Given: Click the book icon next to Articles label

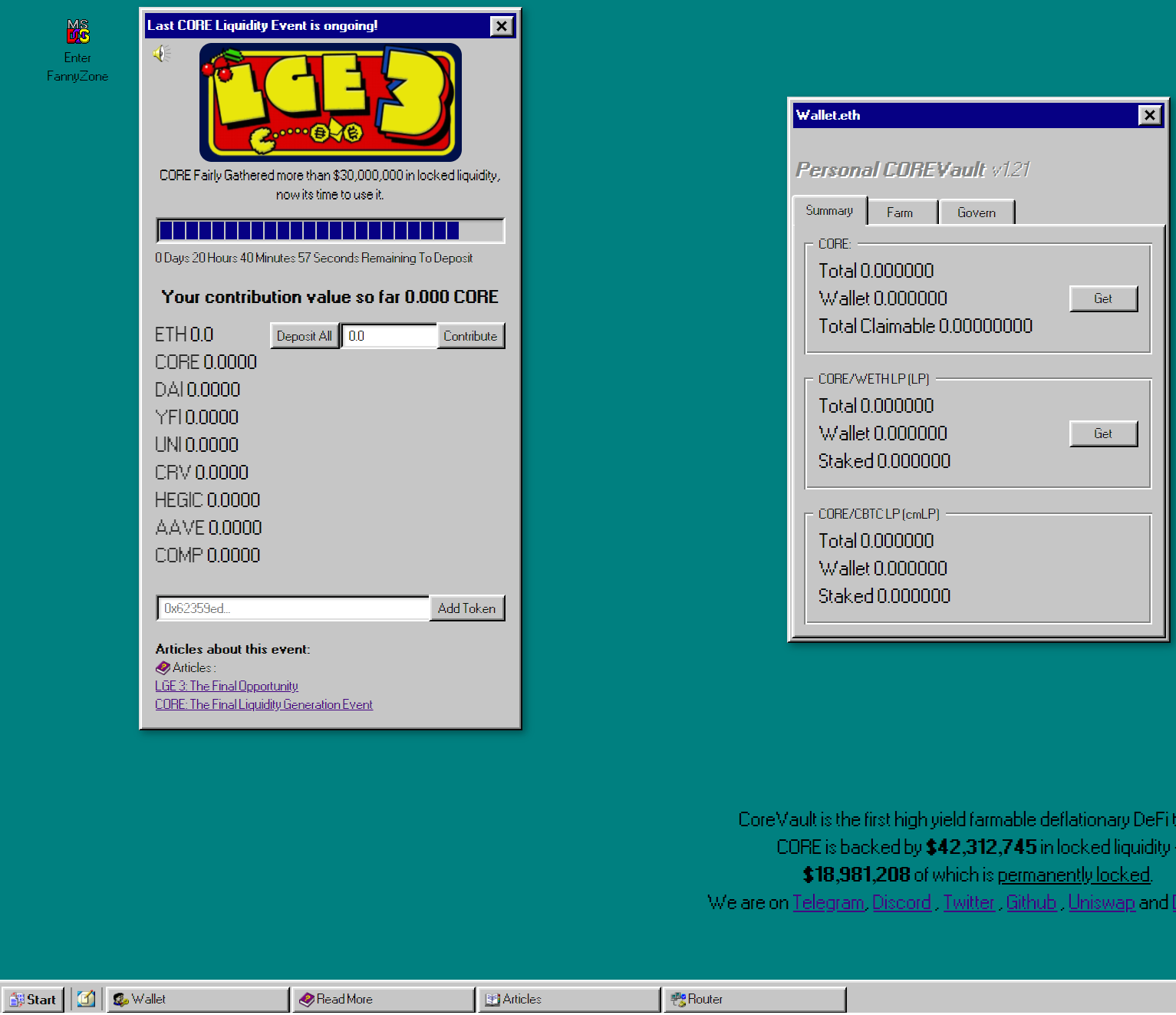Looking at the screenshot, I should pyautogui.click(x=163, y=667).
